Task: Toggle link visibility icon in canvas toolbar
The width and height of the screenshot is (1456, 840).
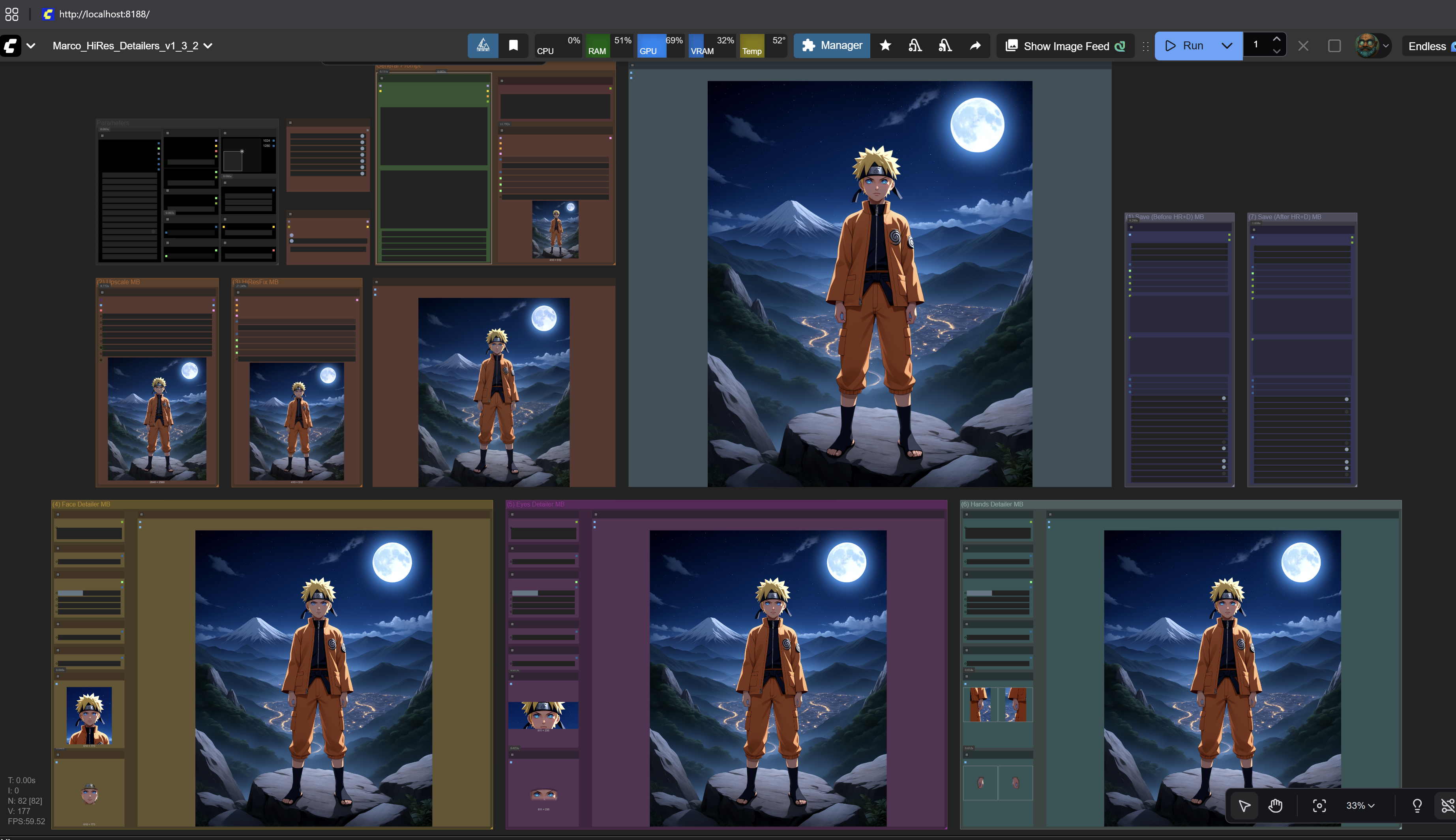Action: pos(1447,805)
